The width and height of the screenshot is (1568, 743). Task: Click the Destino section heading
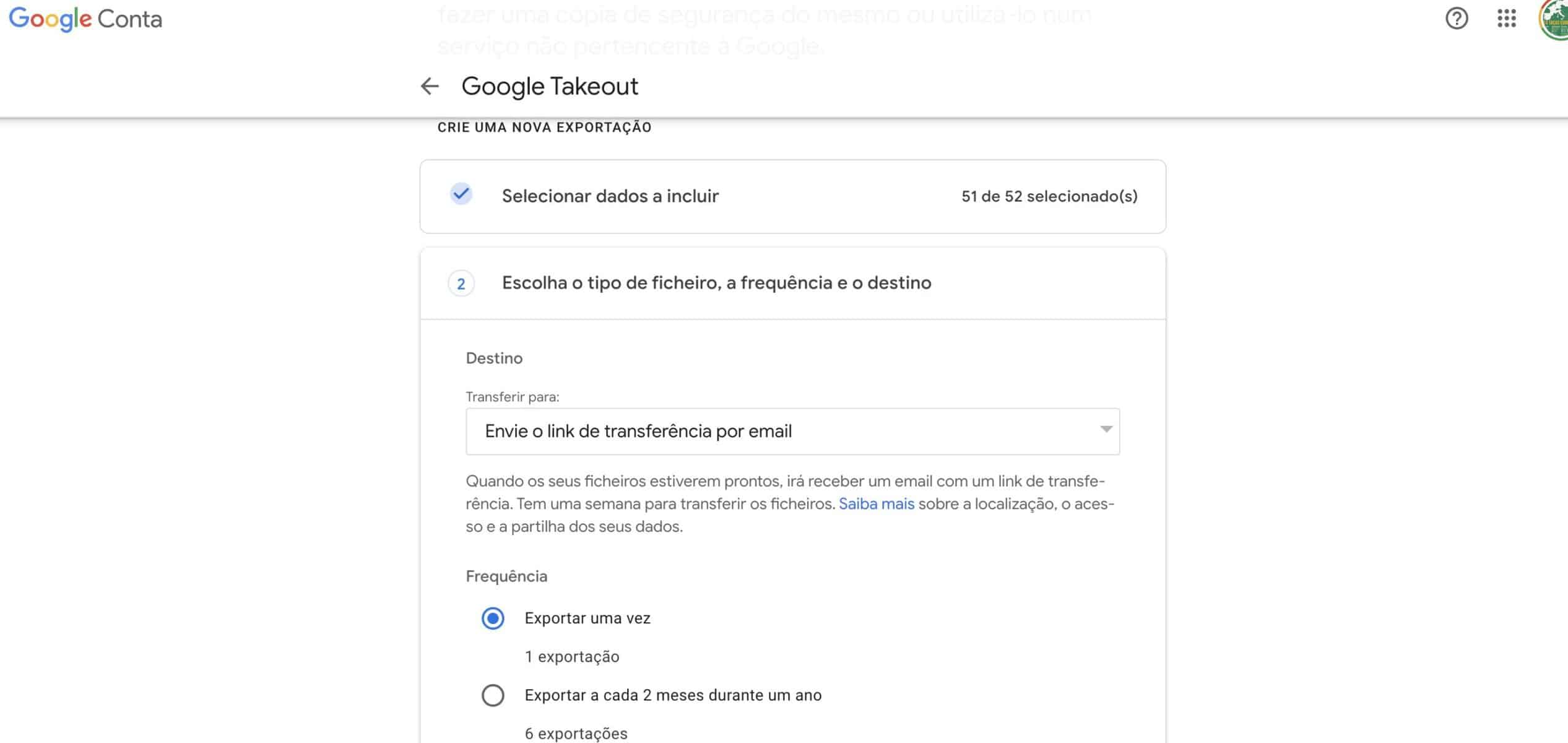coord(494,358)
